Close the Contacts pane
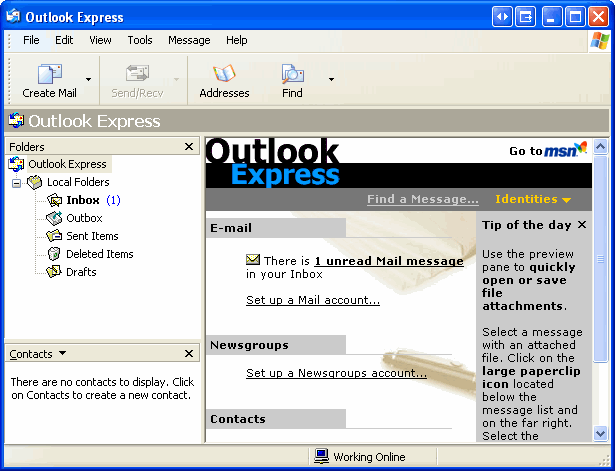 tap(189, 354)
